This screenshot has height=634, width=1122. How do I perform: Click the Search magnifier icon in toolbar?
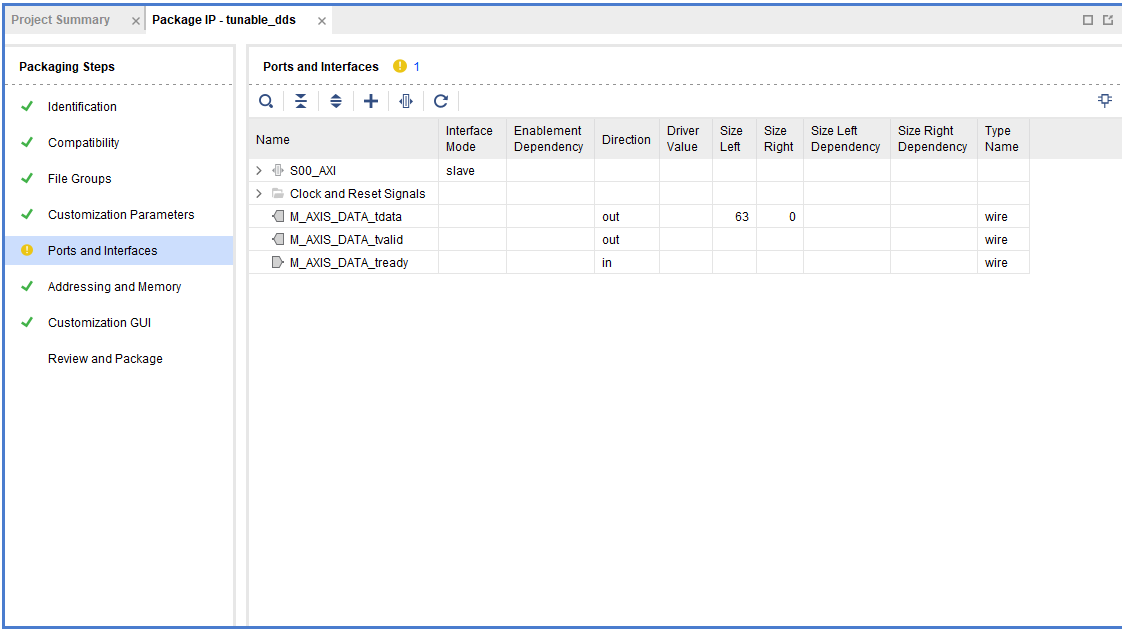pos(265,101)
